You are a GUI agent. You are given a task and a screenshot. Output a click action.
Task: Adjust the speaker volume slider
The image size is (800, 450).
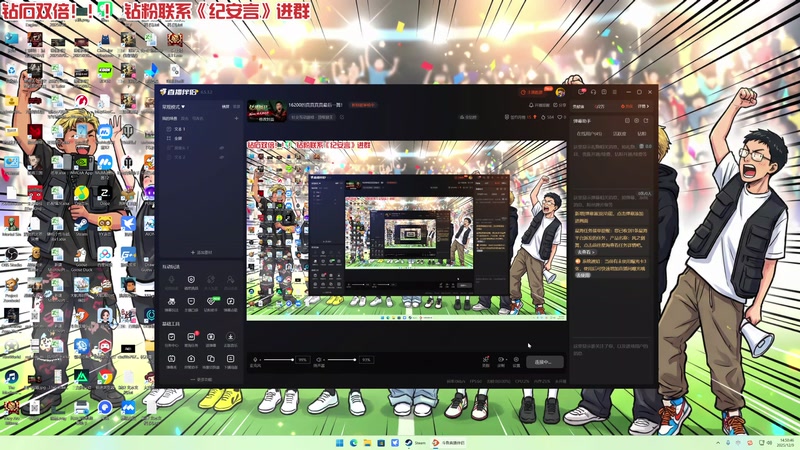click(342, 360)
